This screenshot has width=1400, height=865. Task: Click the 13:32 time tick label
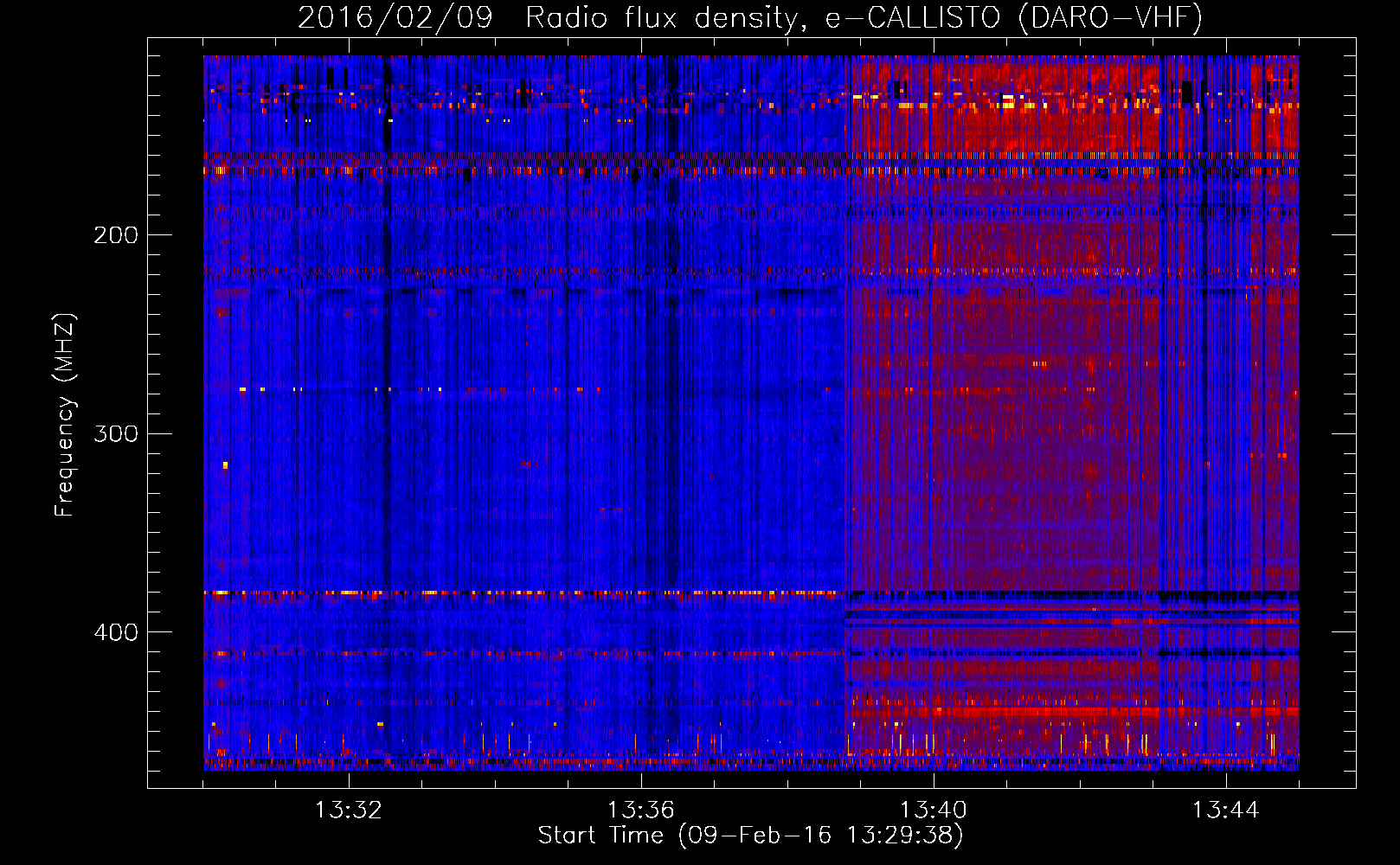click(x=348, y=811)
